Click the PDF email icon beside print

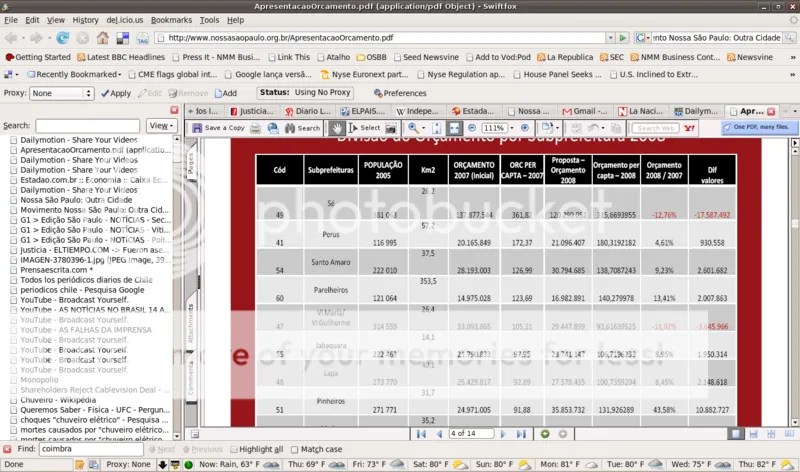click(273, 128)
